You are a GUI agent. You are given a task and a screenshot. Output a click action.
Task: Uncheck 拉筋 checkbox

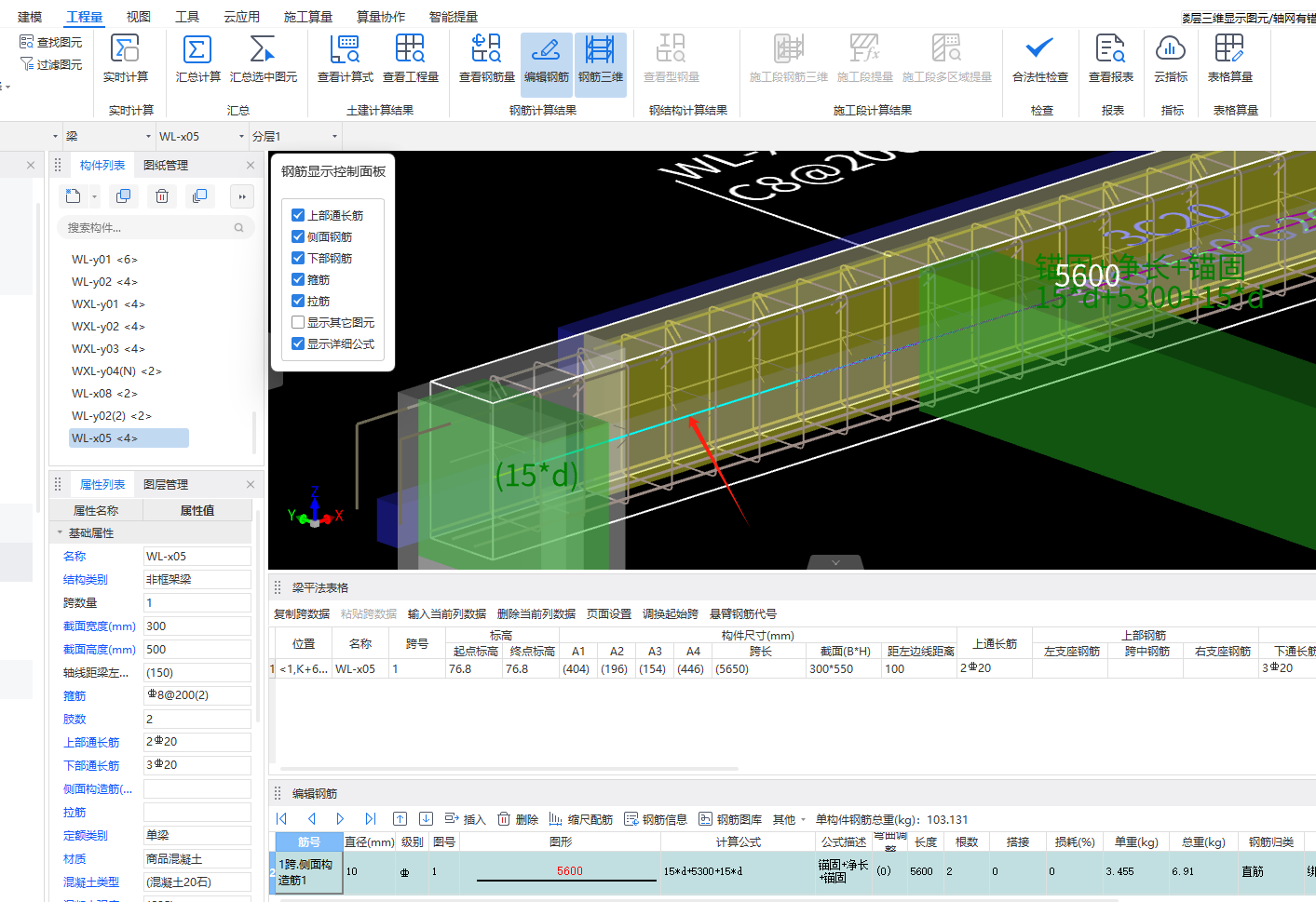pyautogui.click(x=298, y=301)
